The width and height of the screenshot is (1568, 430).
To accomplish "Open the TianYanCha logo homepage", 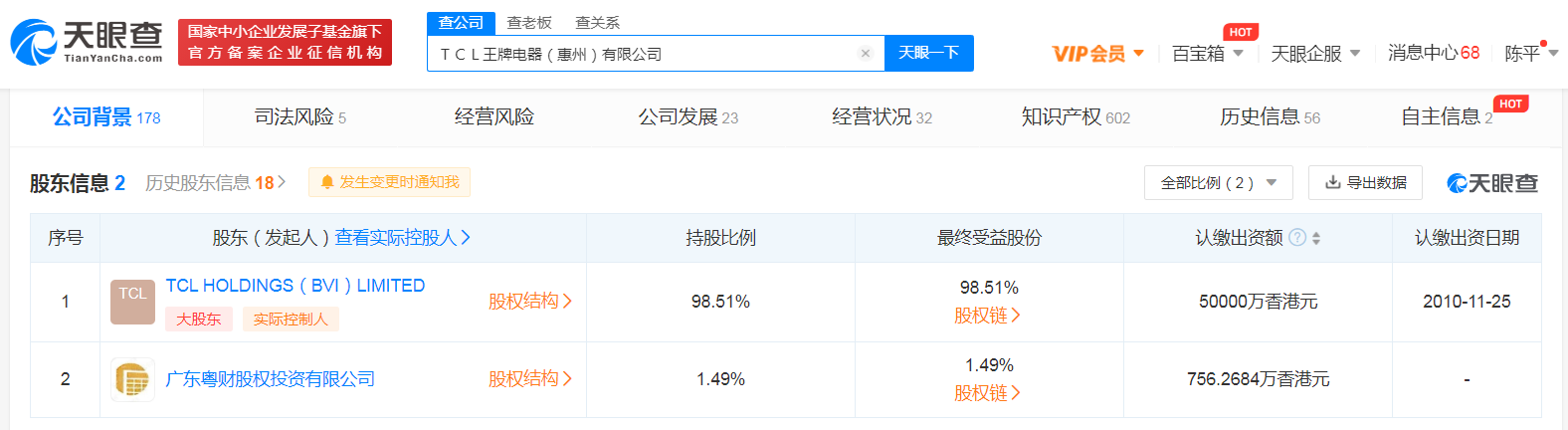I will (x=87, y=42).
